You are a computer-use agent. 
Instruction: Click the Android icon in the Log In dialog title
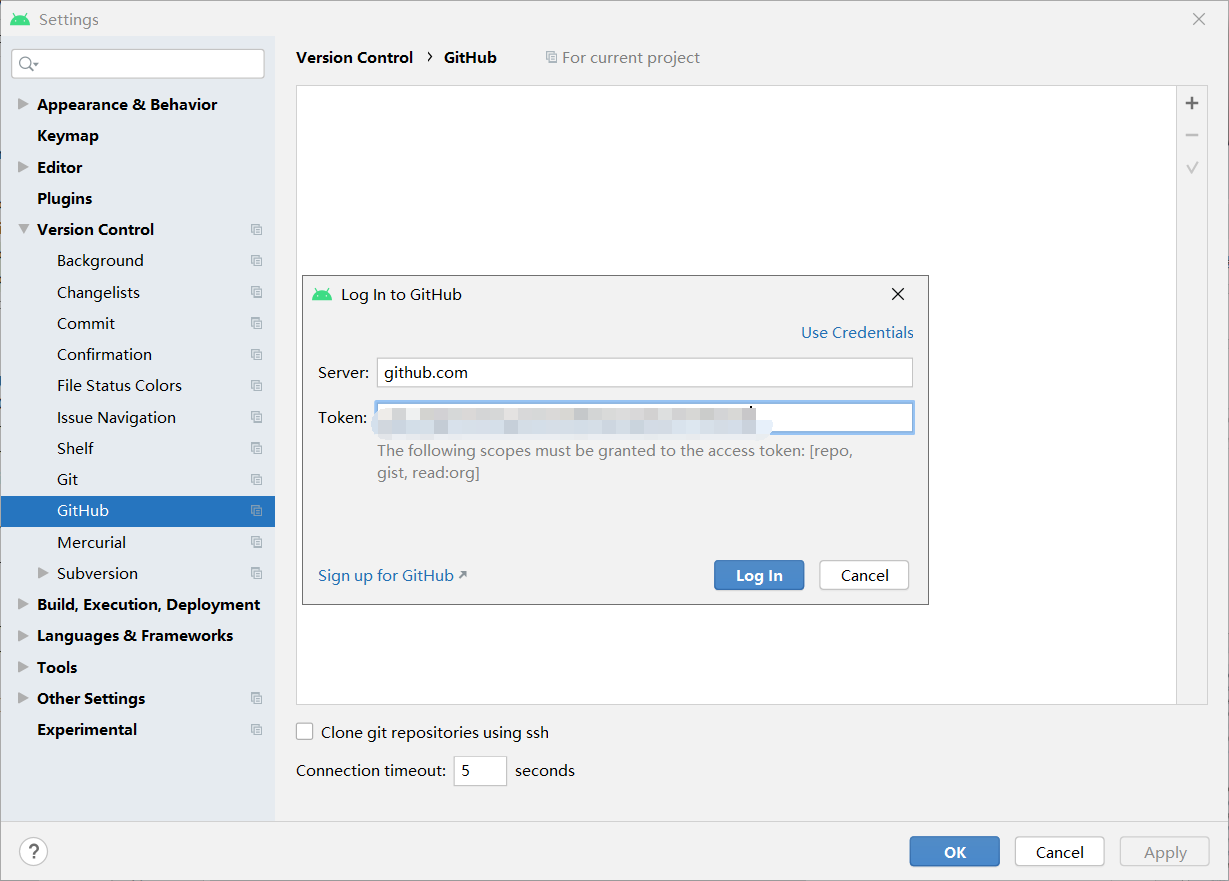click(322, 294)
